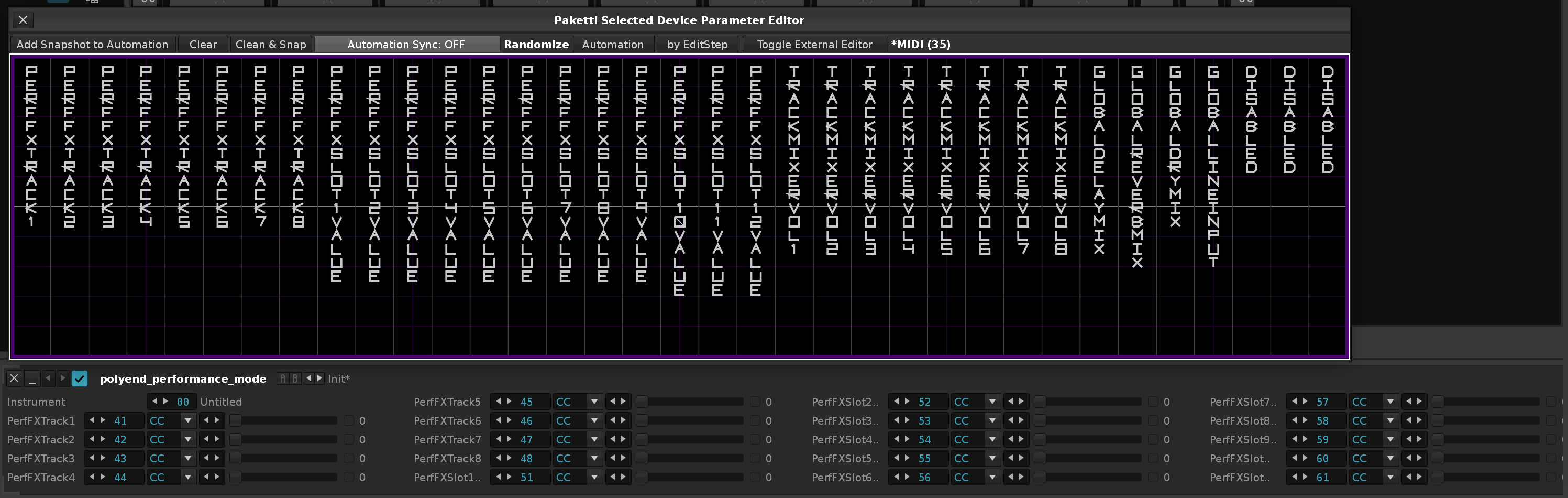Image resolution: width=1568 pixels, height=498 pixels.
Task: Click Add Snapshot to Automation
Action: coord(93,45)
